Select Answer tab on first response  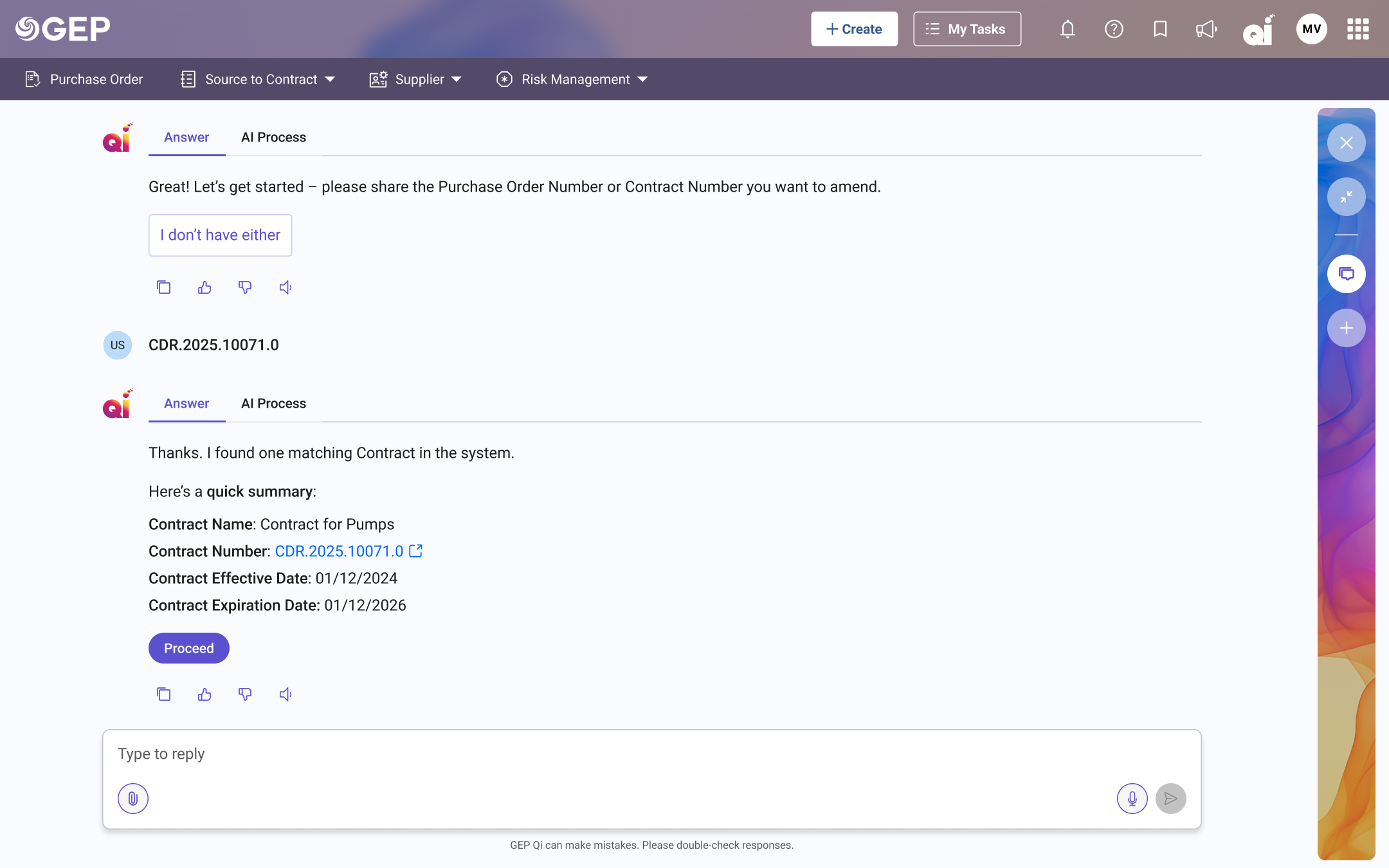186,137
